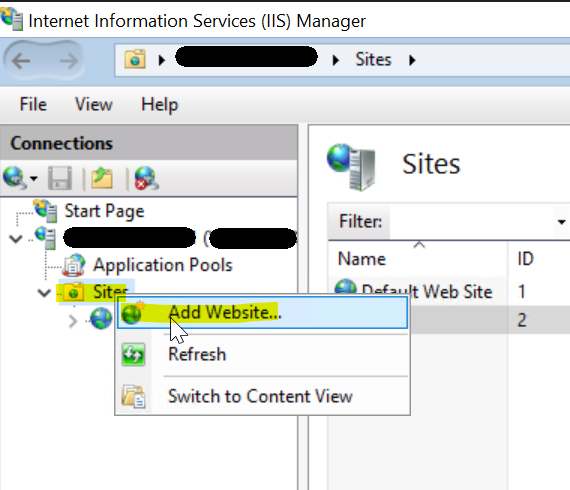Click the Save connections floppy icon
The width and height of the screenshot is (570, 490).
(60, 178)
